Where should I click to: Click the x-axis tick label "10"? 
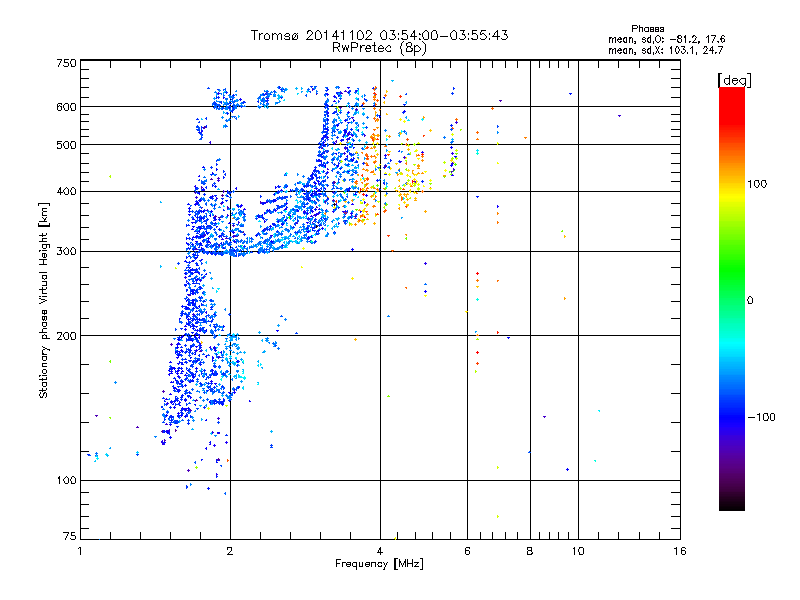(x=578, y=551)
